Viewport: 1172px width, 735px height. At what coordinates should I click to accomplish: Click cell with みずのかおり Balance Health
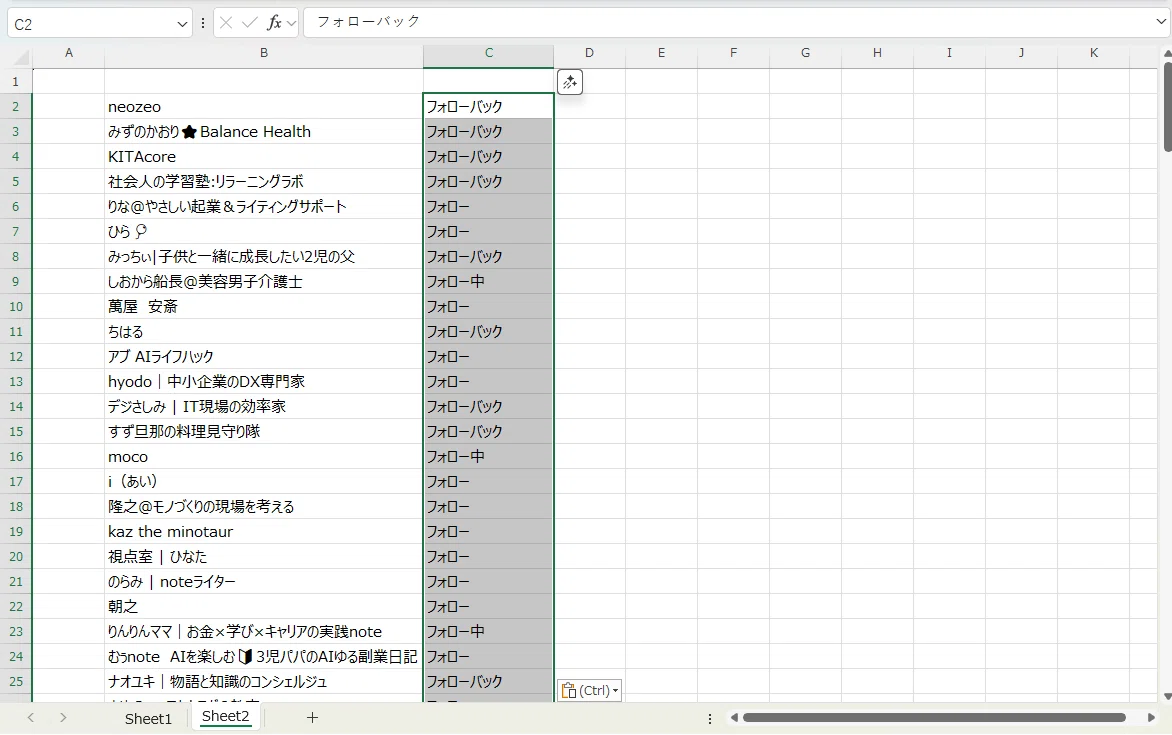pos(264,132)
